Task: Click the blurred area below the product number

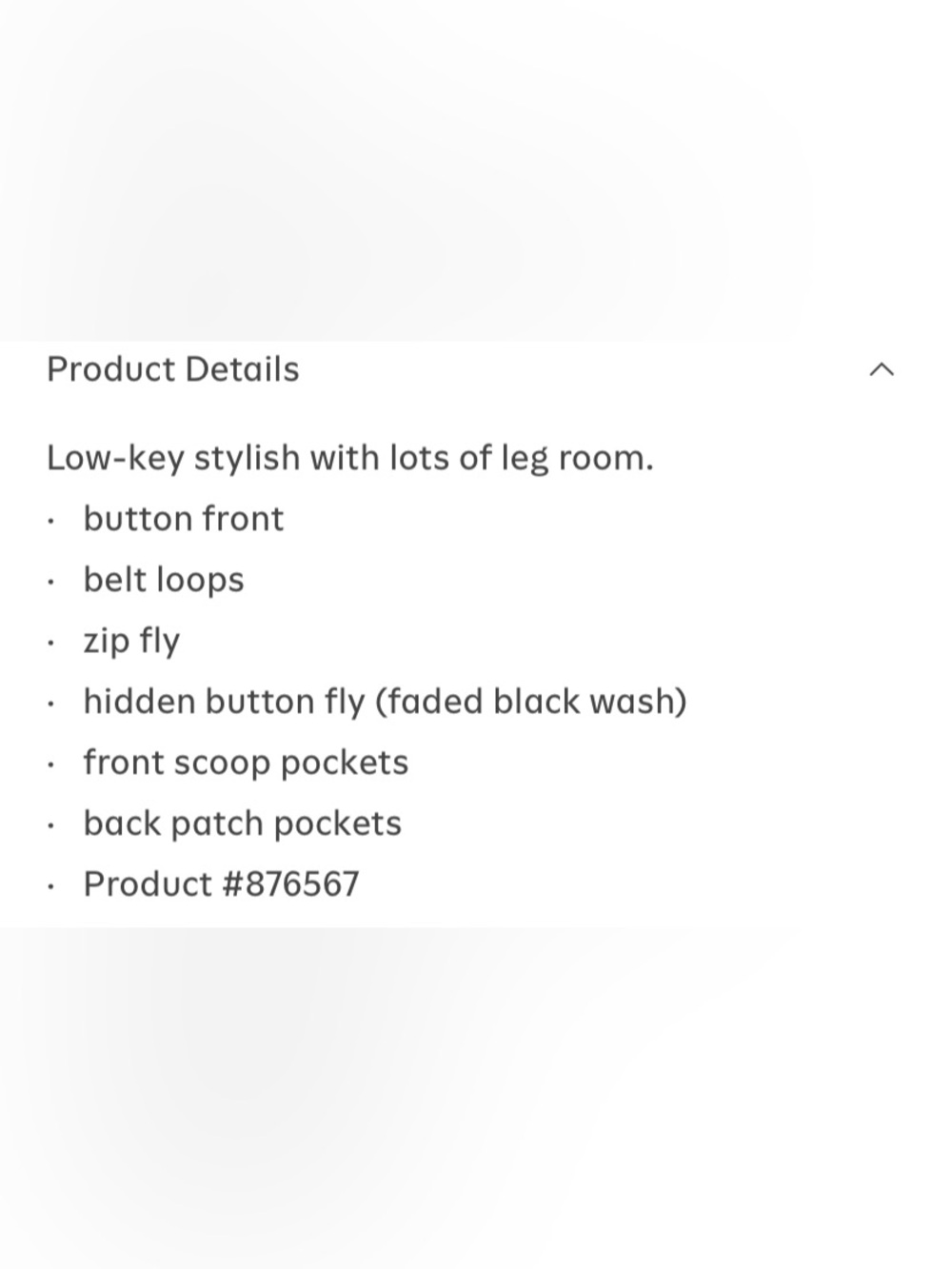Action: click(x=476, y=1099)
